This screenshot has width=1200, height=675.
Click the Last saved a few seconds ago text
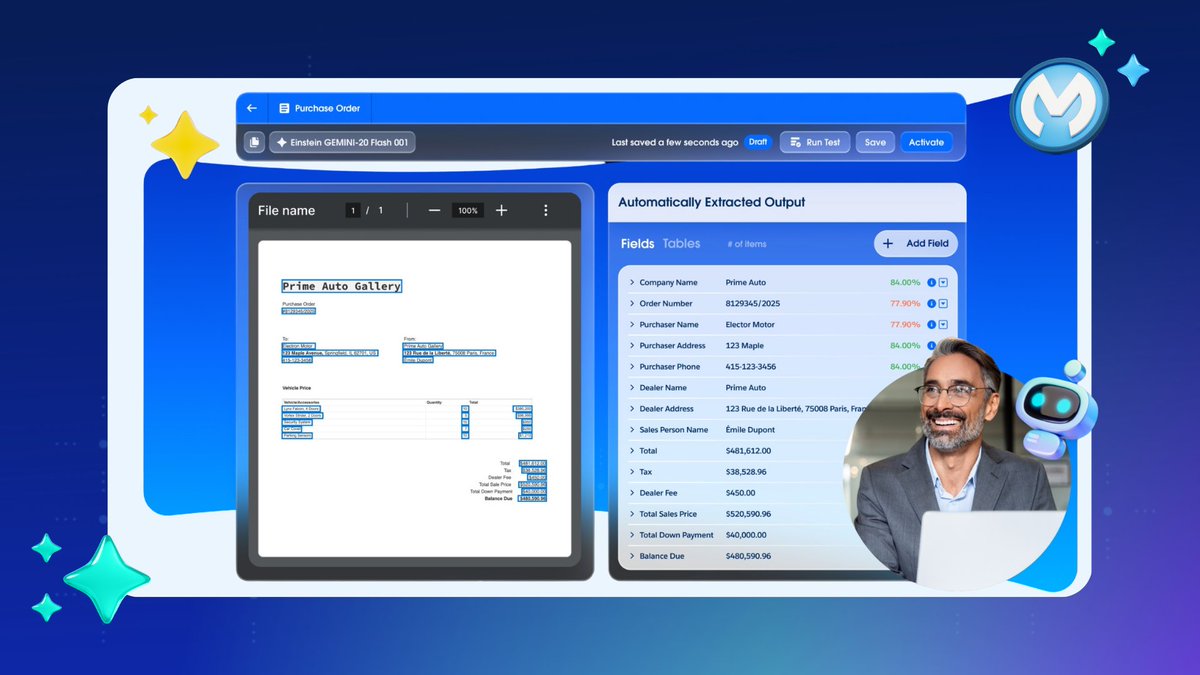[675, 142]
